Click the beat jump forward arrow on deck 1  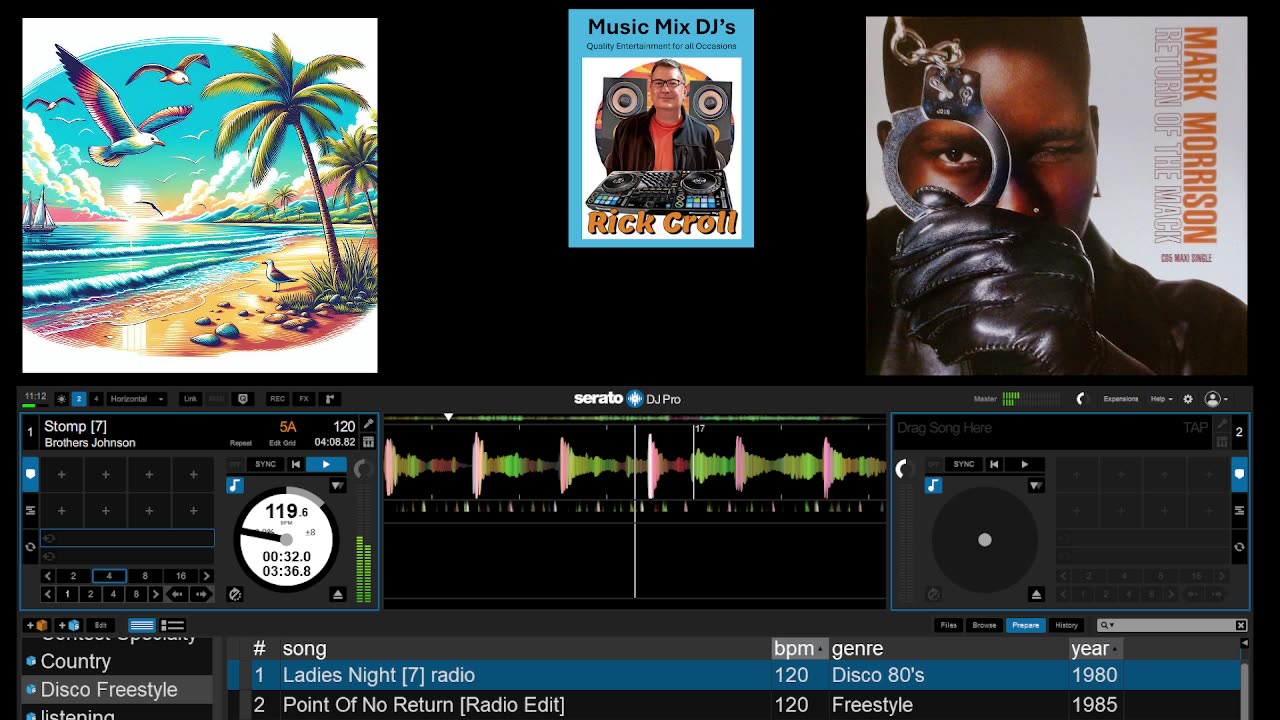(x=201, y=594)
